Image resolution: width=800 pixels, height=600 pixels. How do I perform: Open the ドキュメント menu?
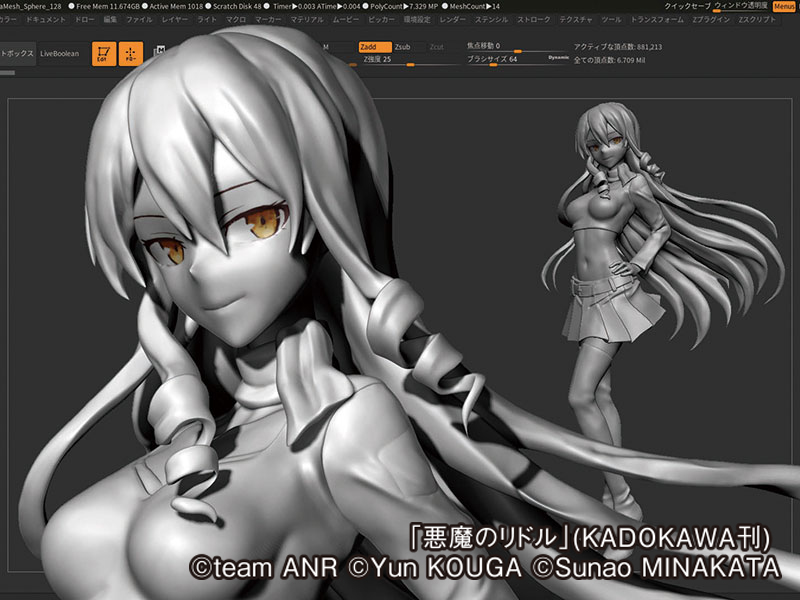pos(46,20)
